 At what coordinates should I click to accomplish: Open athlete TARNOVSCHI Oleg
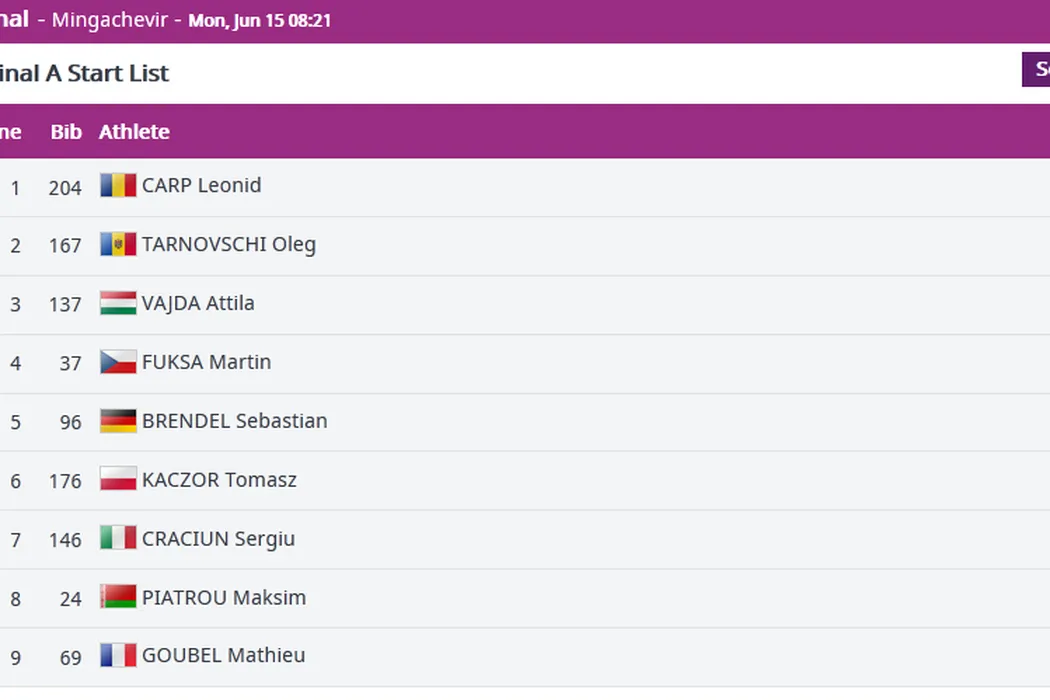click(228, 244)
